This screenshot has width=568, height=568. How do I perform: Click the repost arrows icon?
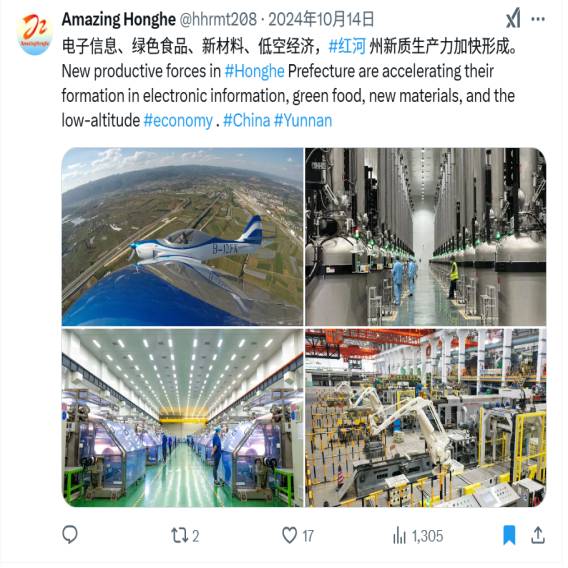[179, 536]
